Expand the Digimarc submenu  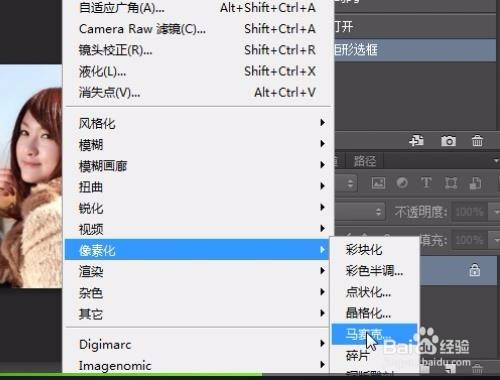198,344
